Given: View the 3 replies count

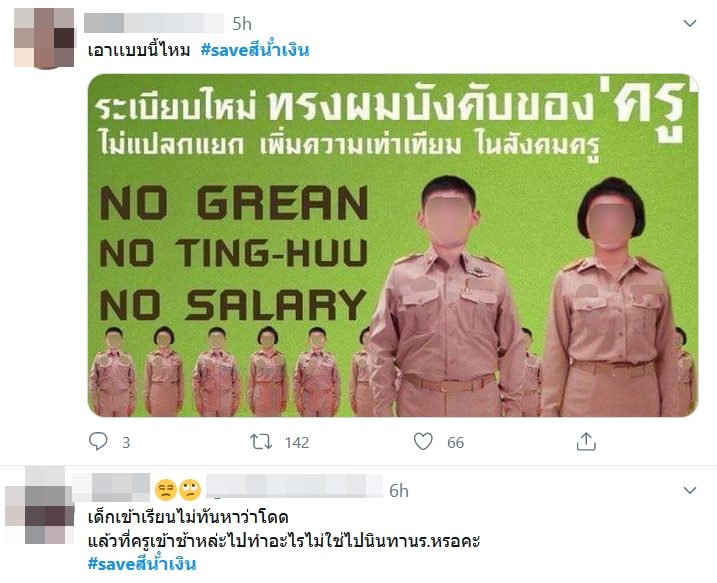Looking at the screenshot, I should (x=126, y=443).
